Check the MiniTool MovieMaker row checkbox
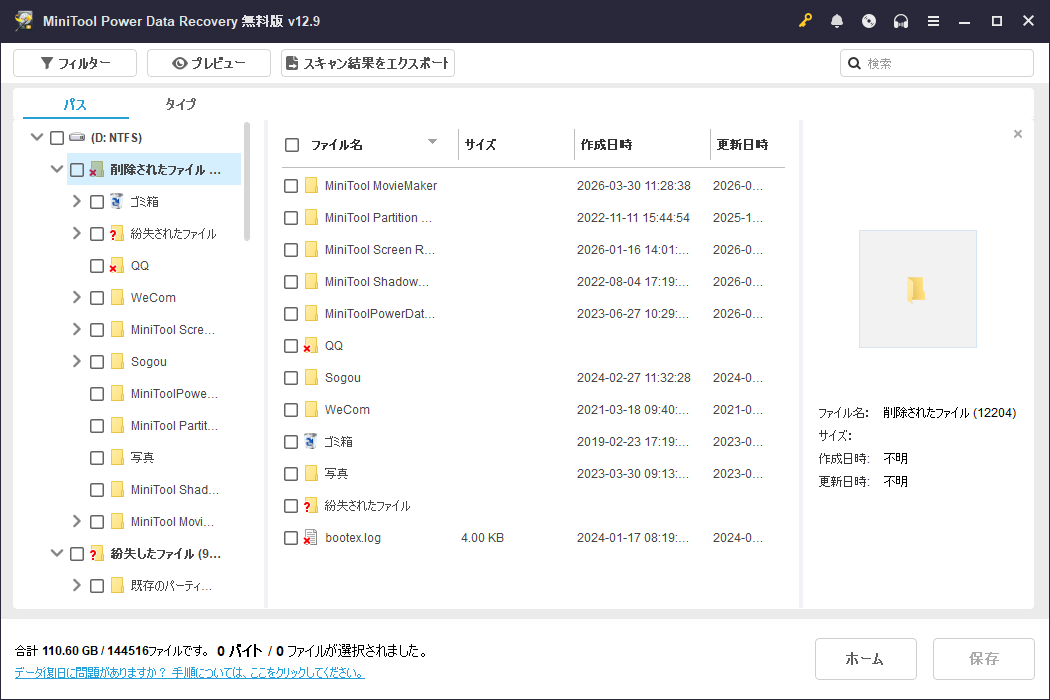This screenshot has height=700, width=1050. coord(291,186)
